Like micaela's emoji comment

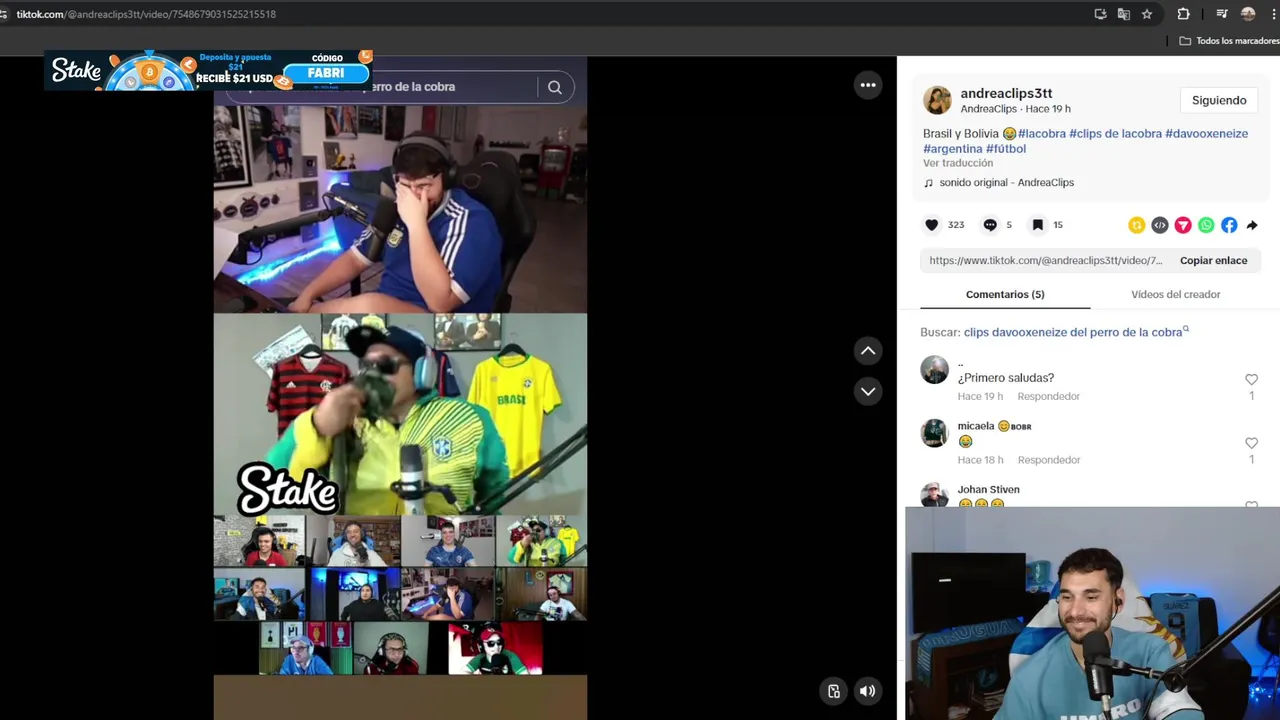point(1251,443)
